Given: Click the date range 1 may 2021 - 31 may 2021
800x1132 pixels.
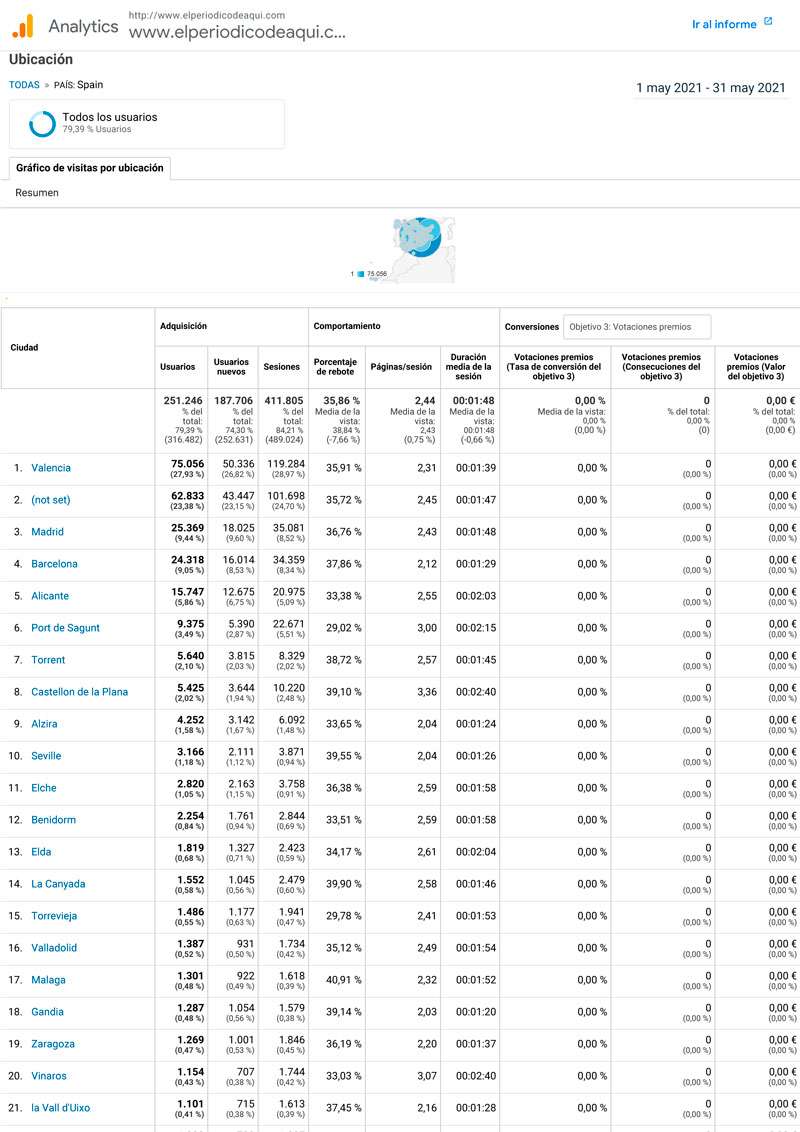Looking at the screenshot, I should click(710, 87).
